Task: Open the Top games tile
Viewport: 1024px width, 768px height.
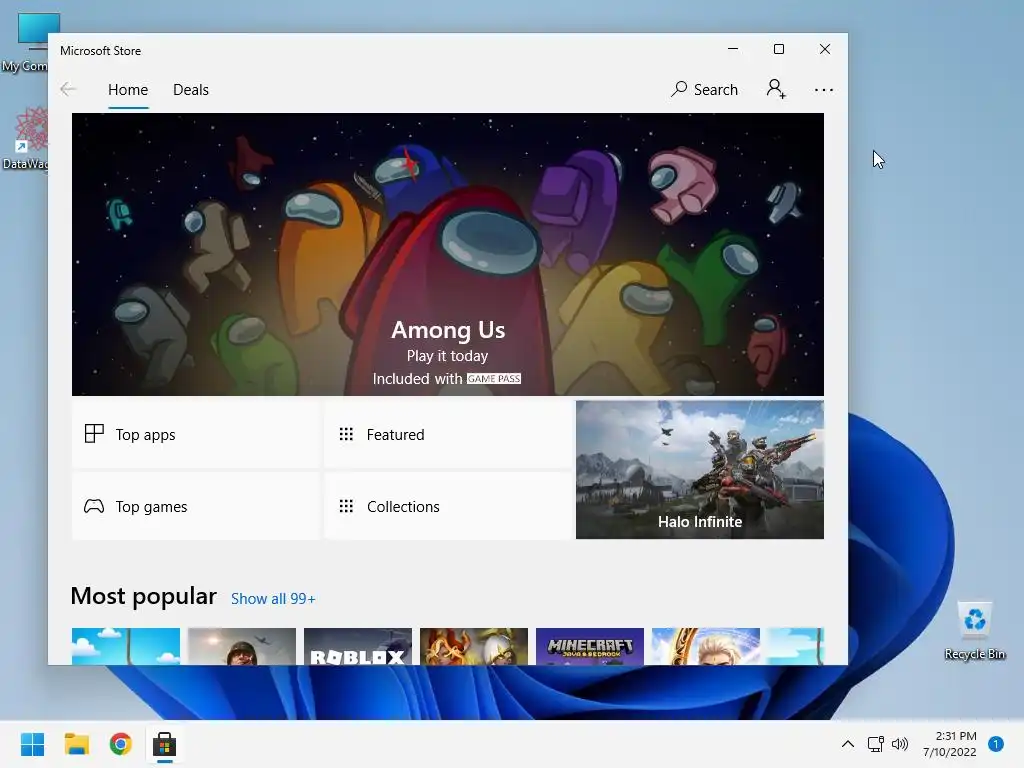Action: (195, 506)
